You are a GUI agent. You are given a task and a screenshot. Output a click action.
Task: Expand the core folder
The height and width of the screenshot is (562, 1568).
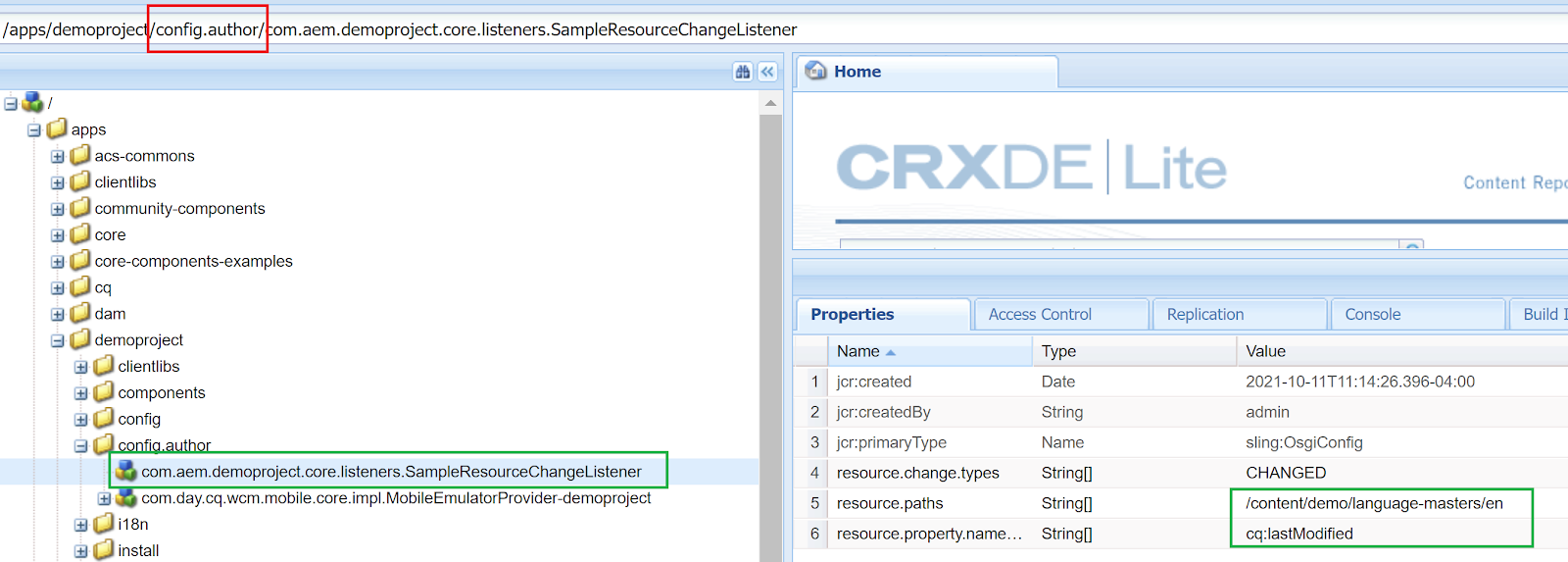(x=58, y=235)
